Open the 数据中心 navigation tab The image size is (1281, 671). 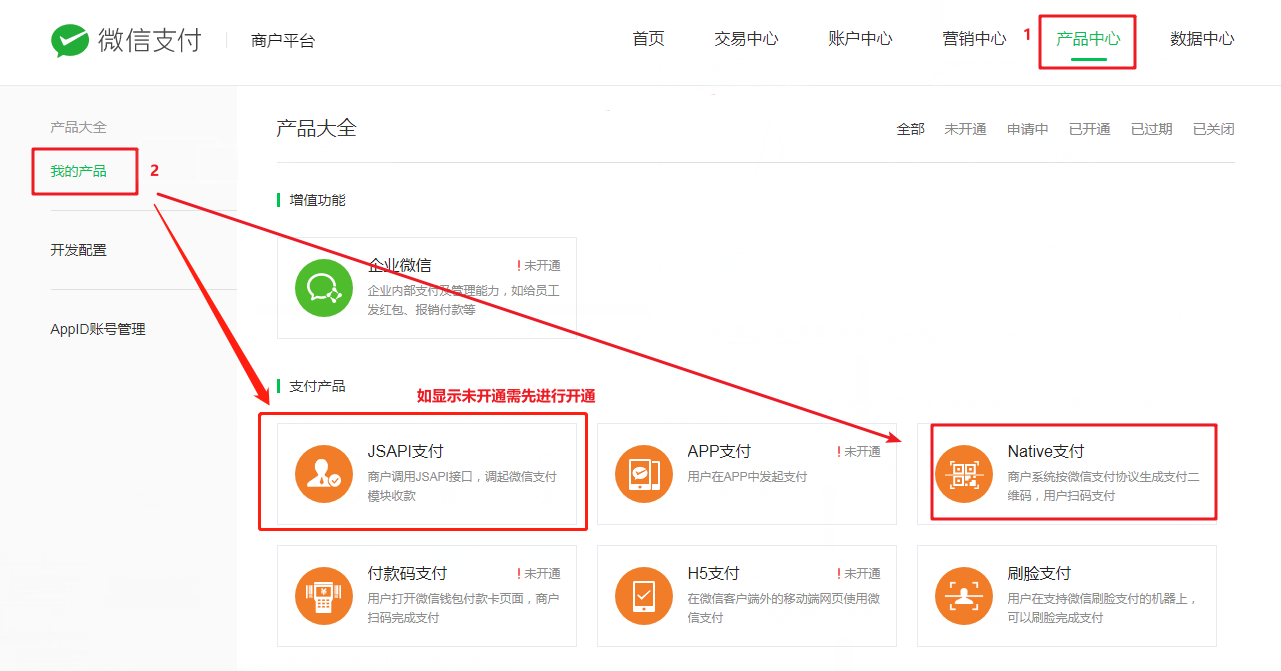(x=1202, y=39)
